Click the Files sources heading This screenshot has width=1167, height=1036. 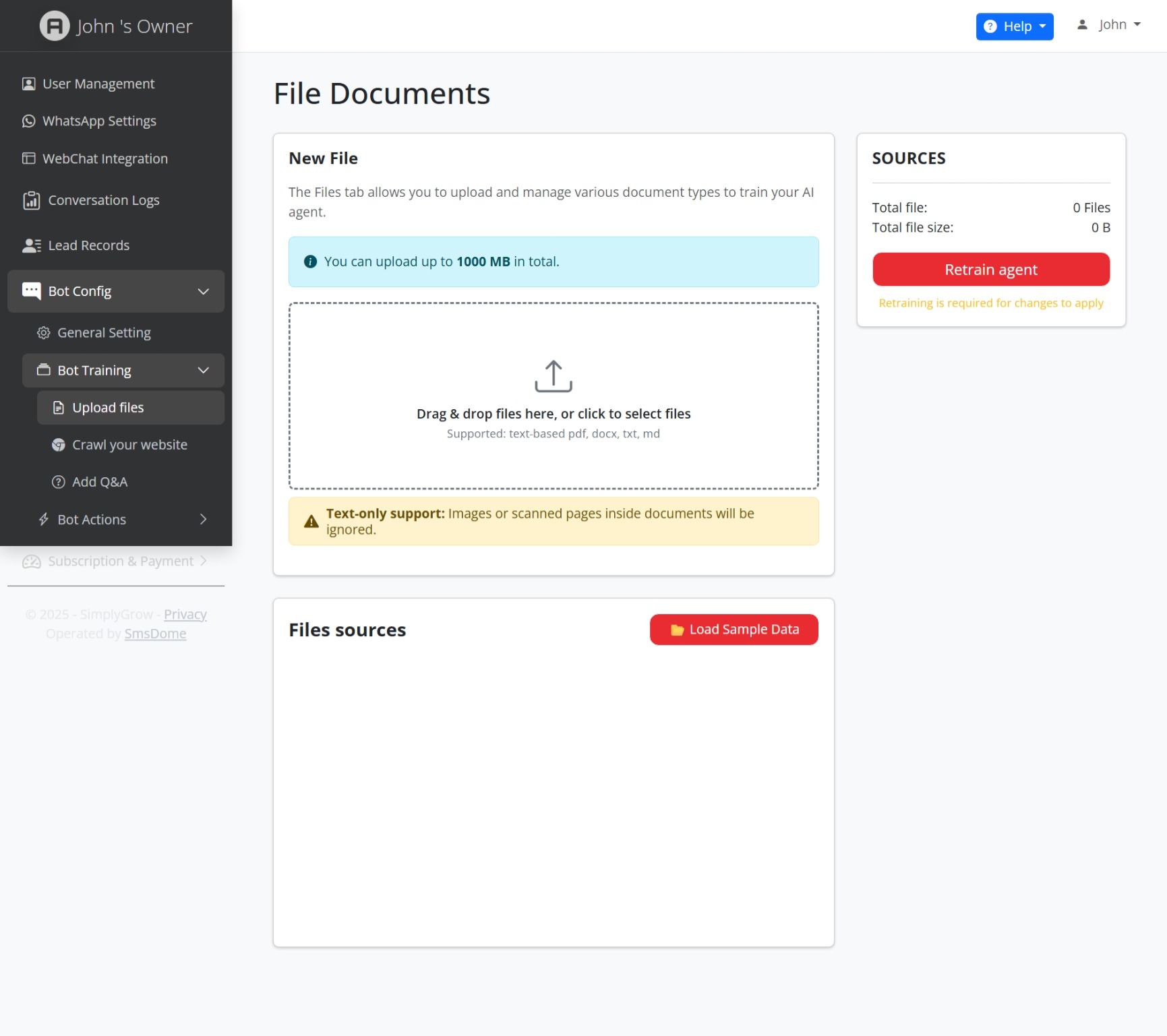coord(347,630)
